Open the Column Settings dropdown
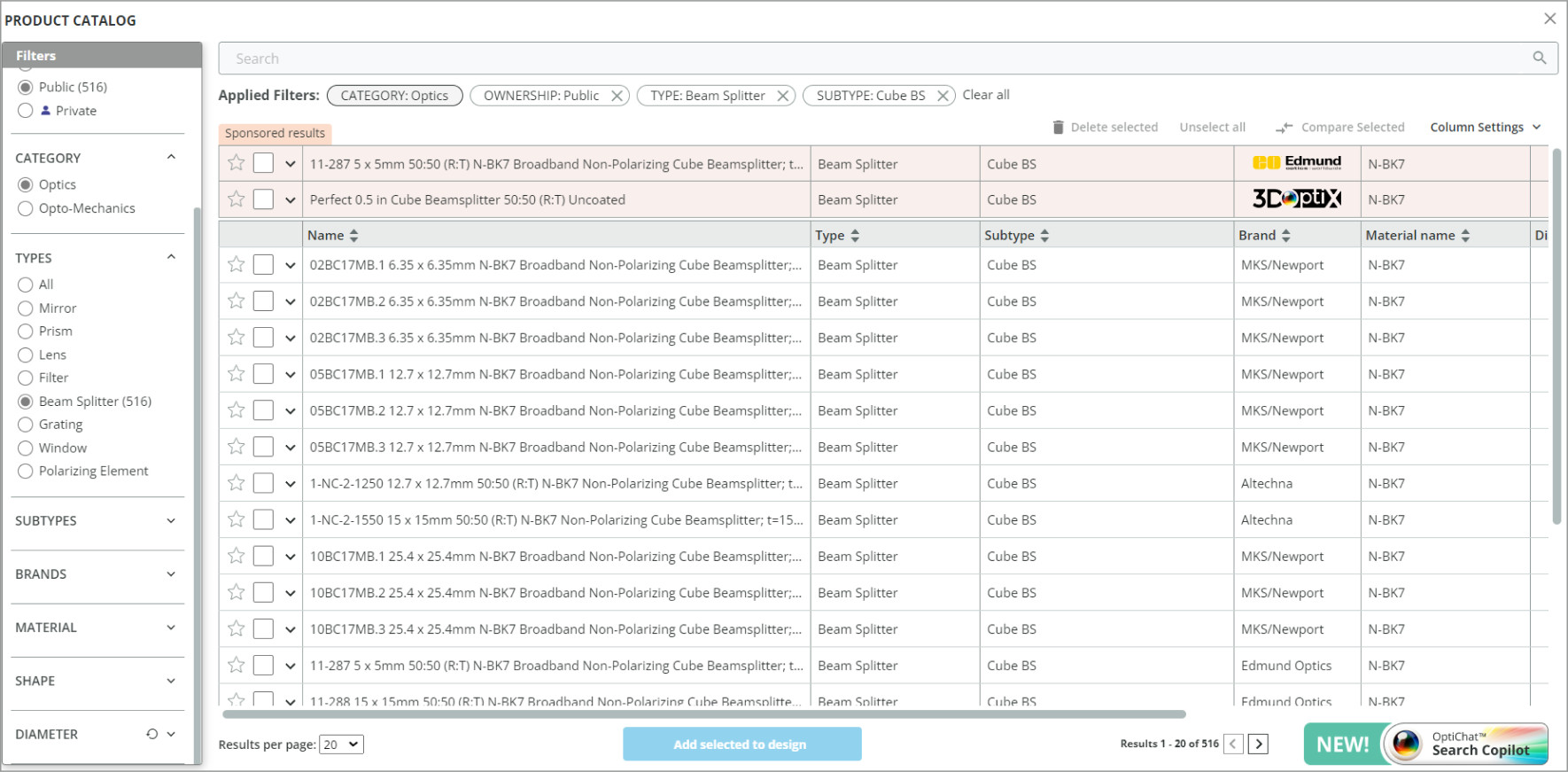 click(x=1486, y=128)
